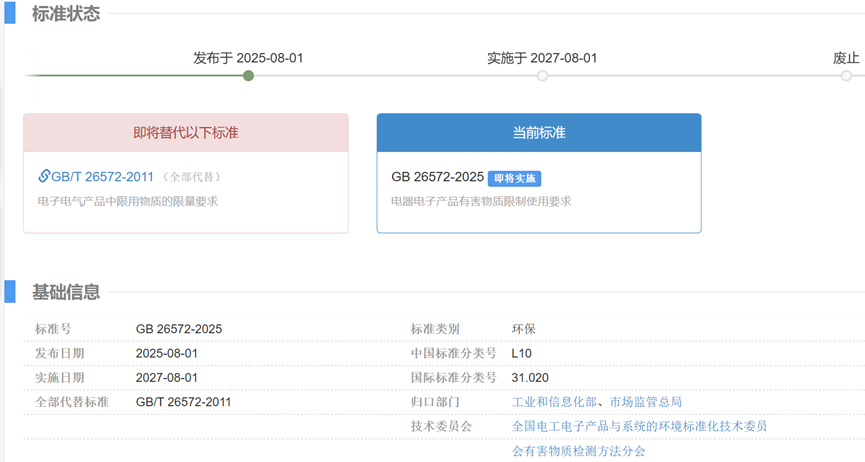Click the 全部代替标准 value GB/T 26572-2011
865x462 pixels.
[x=183, y=402]
